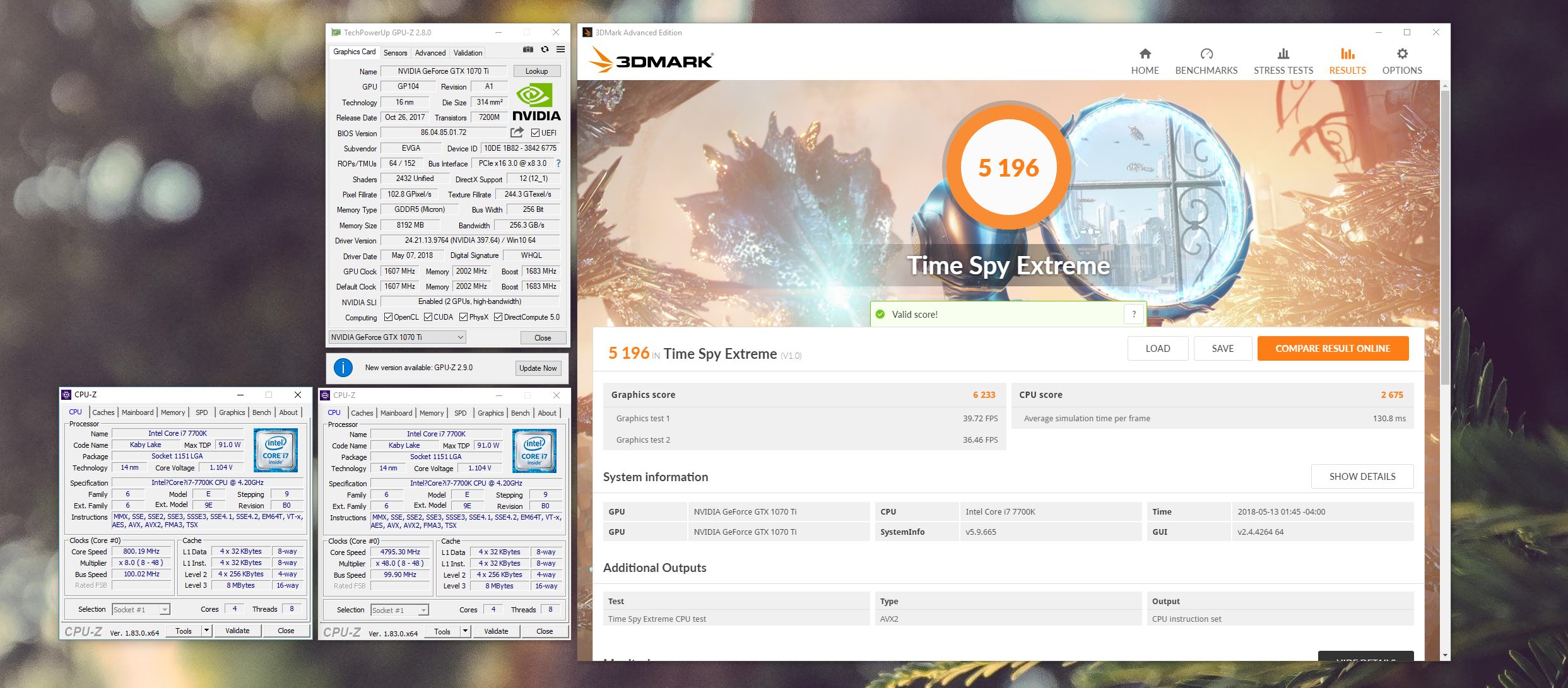Open Caches tab in left CPU-Z
1568x688 pixels.
[x=103, y=412]
